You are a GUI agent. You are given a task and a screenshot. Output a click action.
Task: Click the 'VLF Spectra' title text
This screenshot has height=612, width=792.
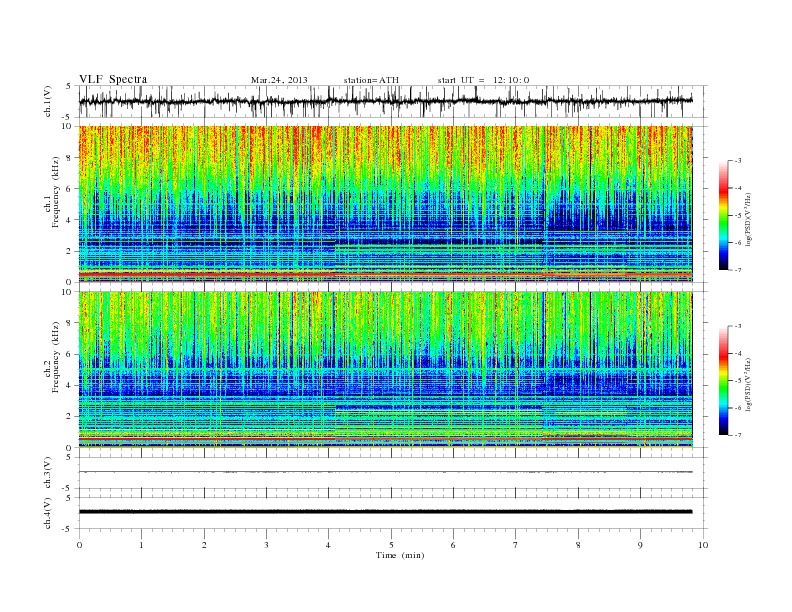click(113, 79)
